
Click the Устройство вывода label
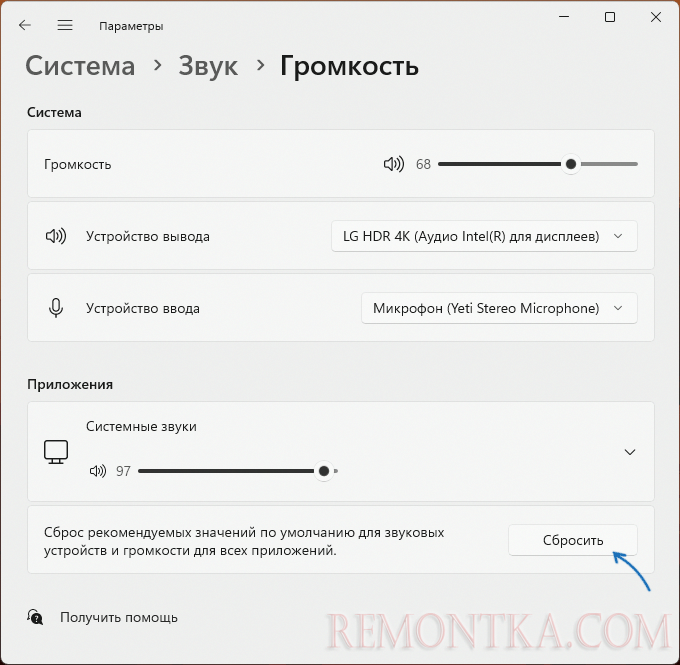pyautogui.click(x=148, y=236)
